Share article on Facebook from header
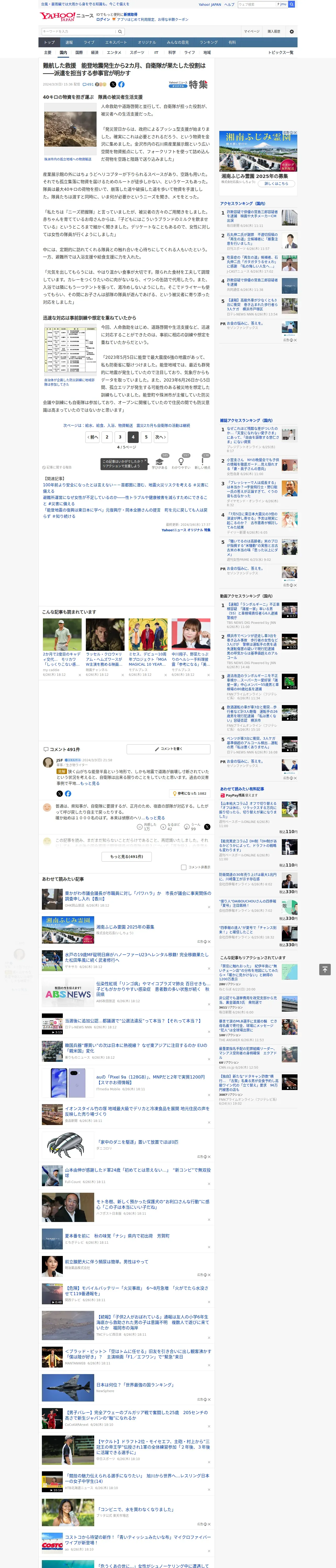 [121, 85]
